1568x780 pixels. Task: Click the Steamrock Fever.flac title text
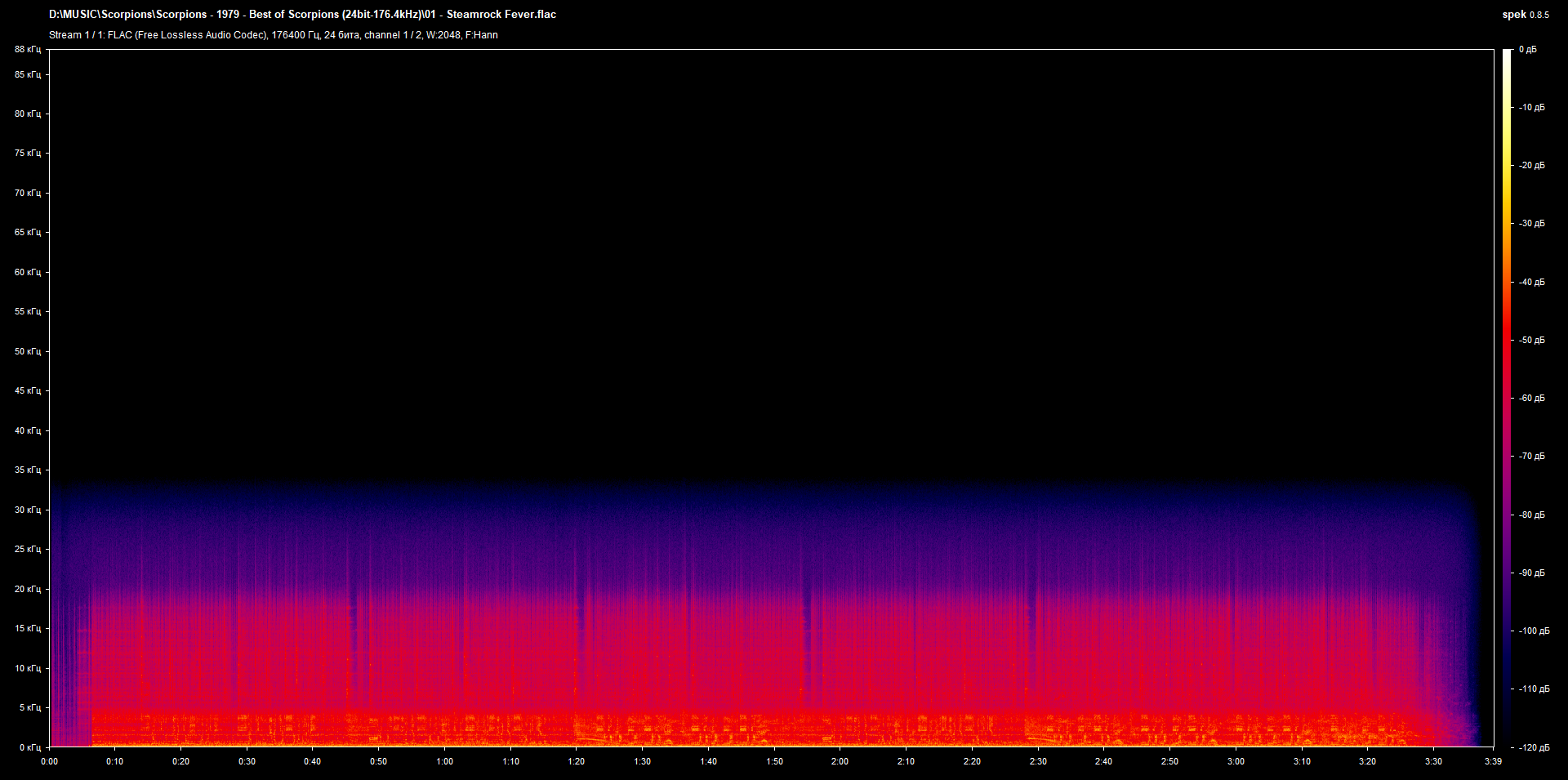[x=501, y=14]
